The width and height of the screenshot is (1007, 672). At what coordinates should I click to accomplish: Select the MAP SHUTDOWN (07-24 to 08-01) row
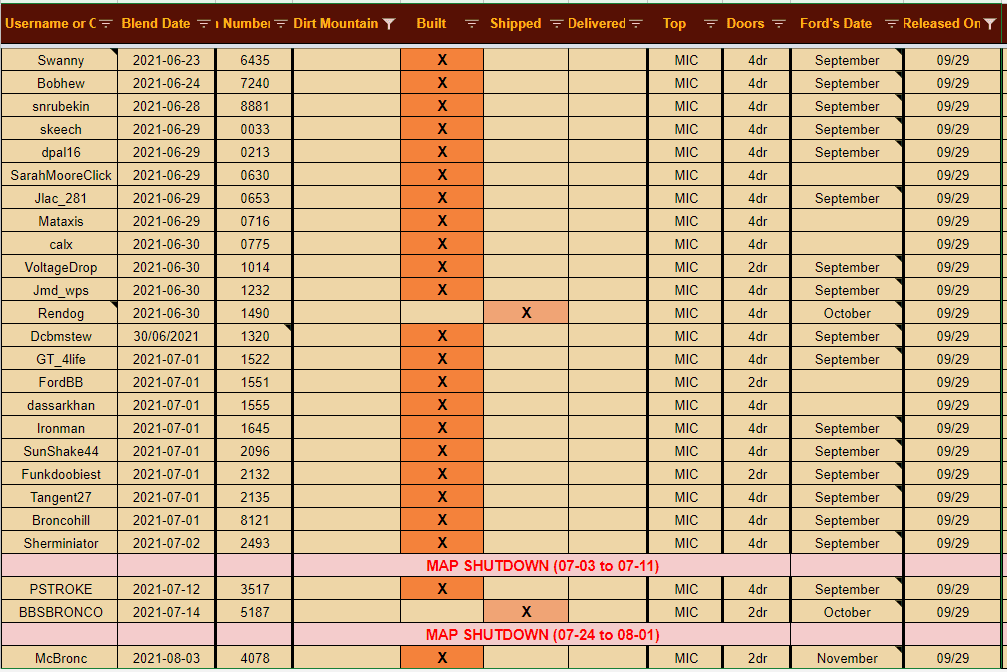coord(502,635)
